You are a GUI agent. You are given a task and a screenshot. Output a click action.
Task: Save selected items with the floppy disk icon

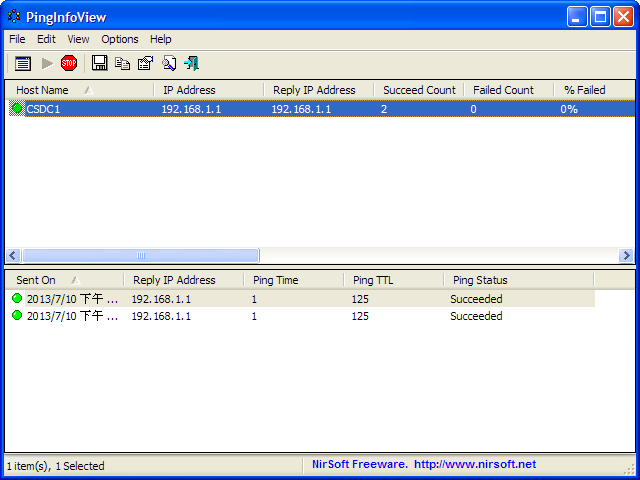[x=99, y=63]
